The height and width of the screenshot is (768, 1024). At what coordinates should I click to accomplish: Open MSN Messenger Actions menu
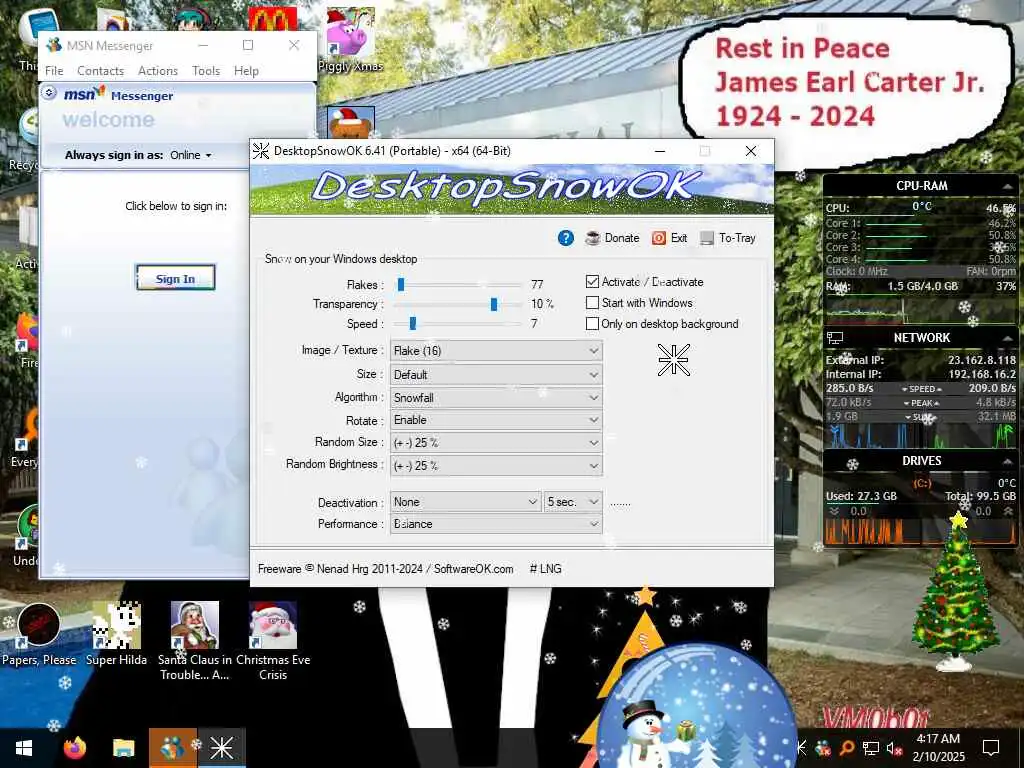click(x=158, y=71)
